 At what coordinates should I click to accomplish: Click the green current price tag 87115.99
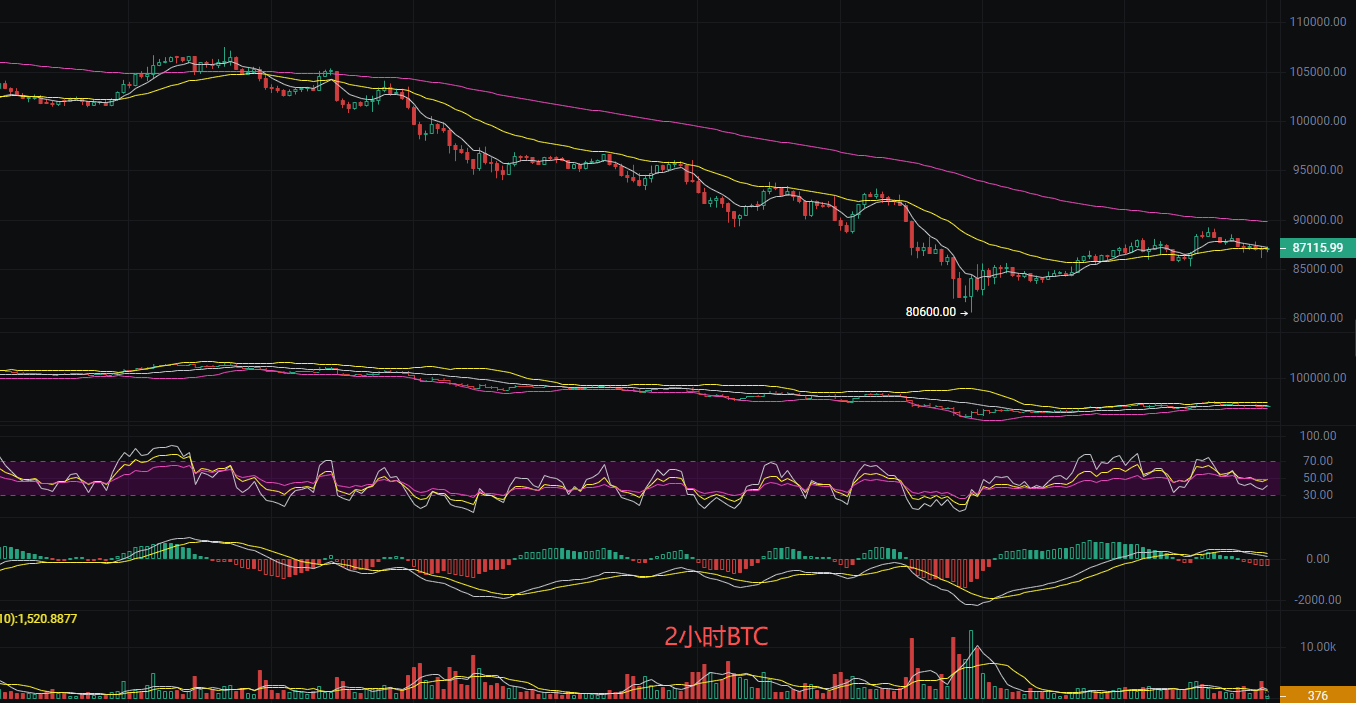tap(1316, 246)
